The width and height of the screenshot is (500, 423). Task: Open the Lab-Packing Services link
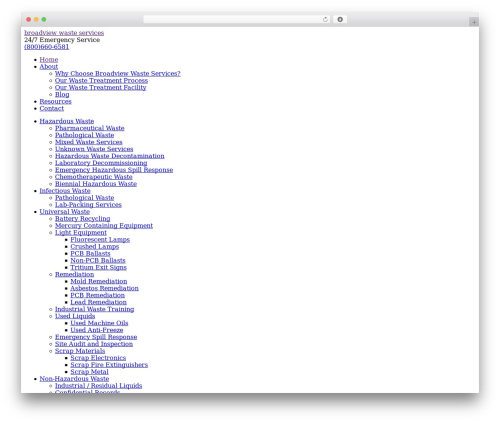tap(88, 205)
